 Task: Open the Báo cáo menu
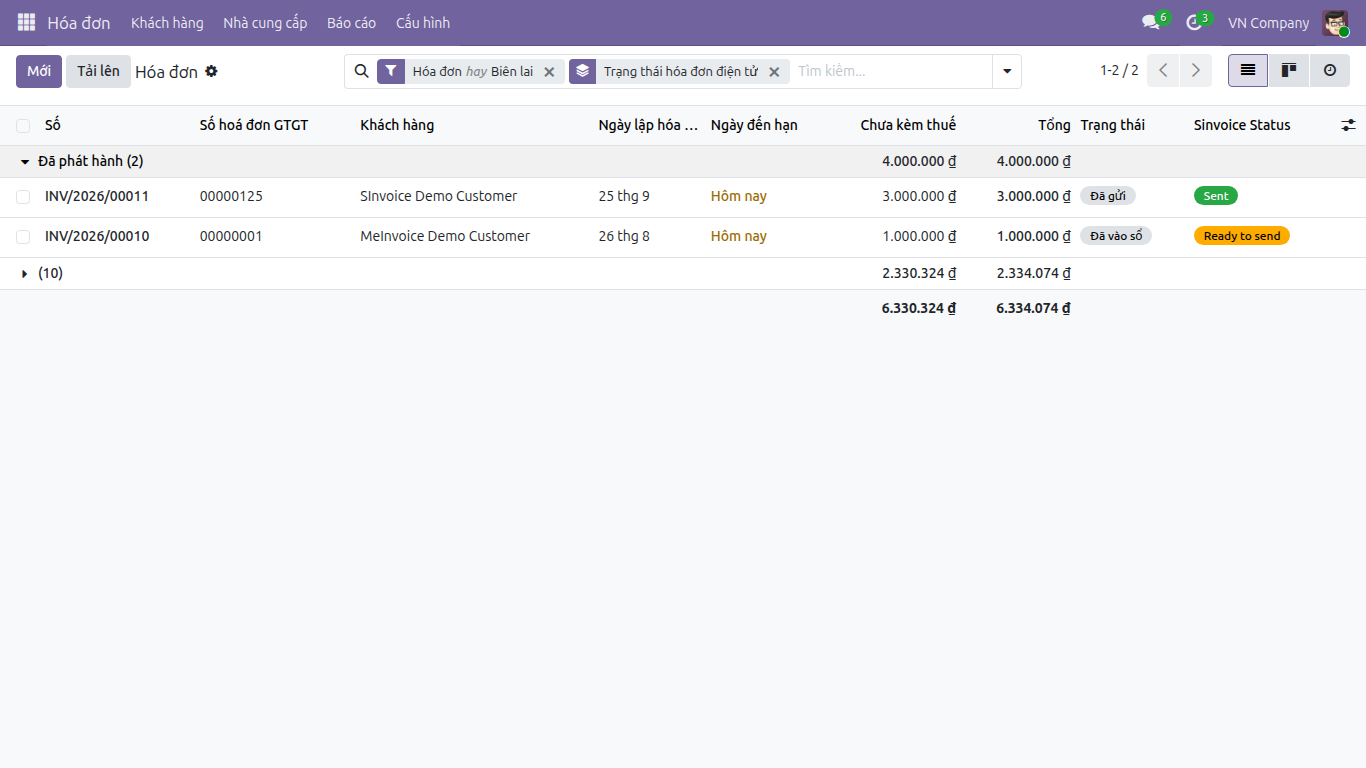click(351, 22)
